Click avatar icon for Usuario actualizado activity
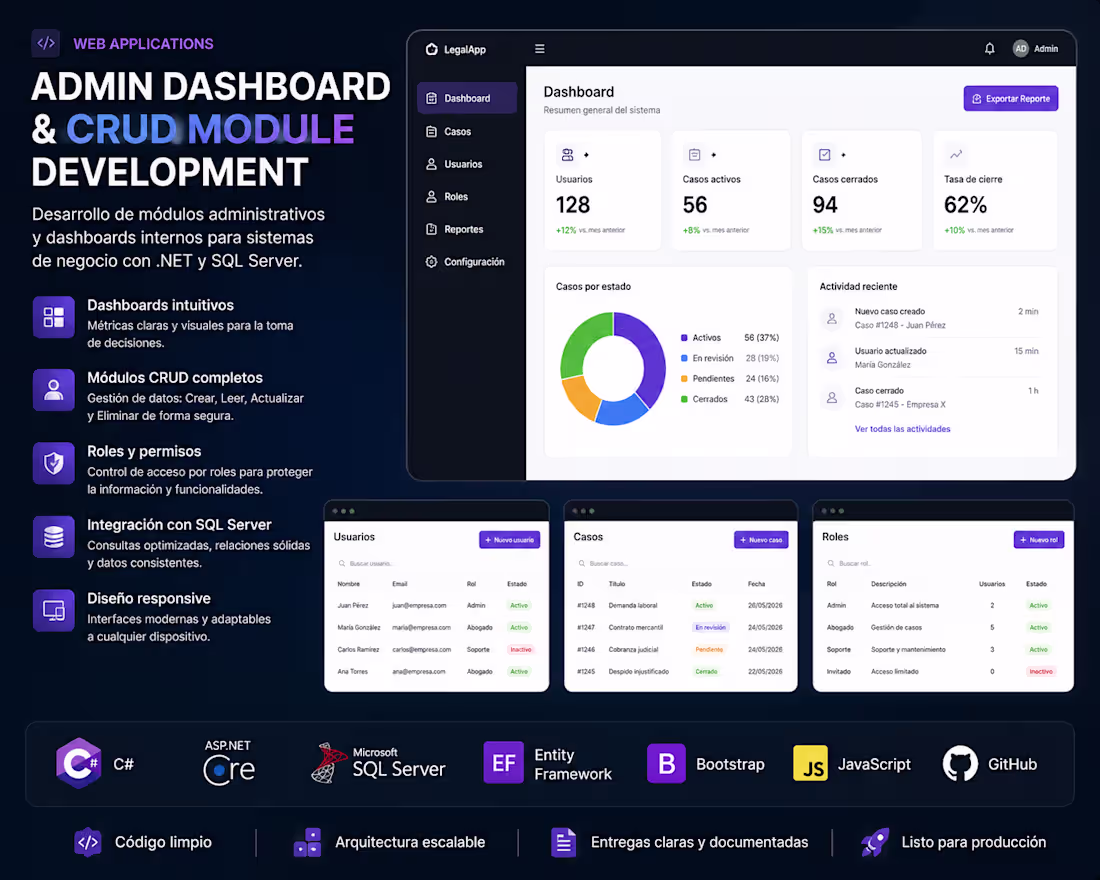The height and width of the screenshot is (880, 1100). tap(831, 358)
